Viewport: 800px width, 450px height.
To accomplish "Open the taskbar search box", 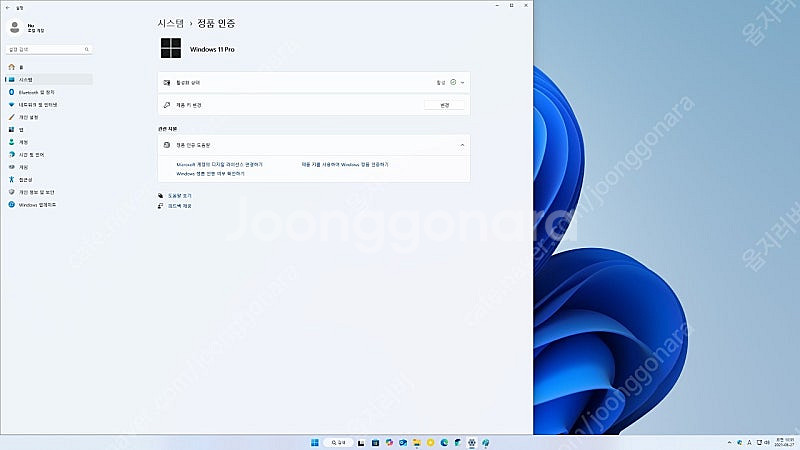I will [338, 442].
